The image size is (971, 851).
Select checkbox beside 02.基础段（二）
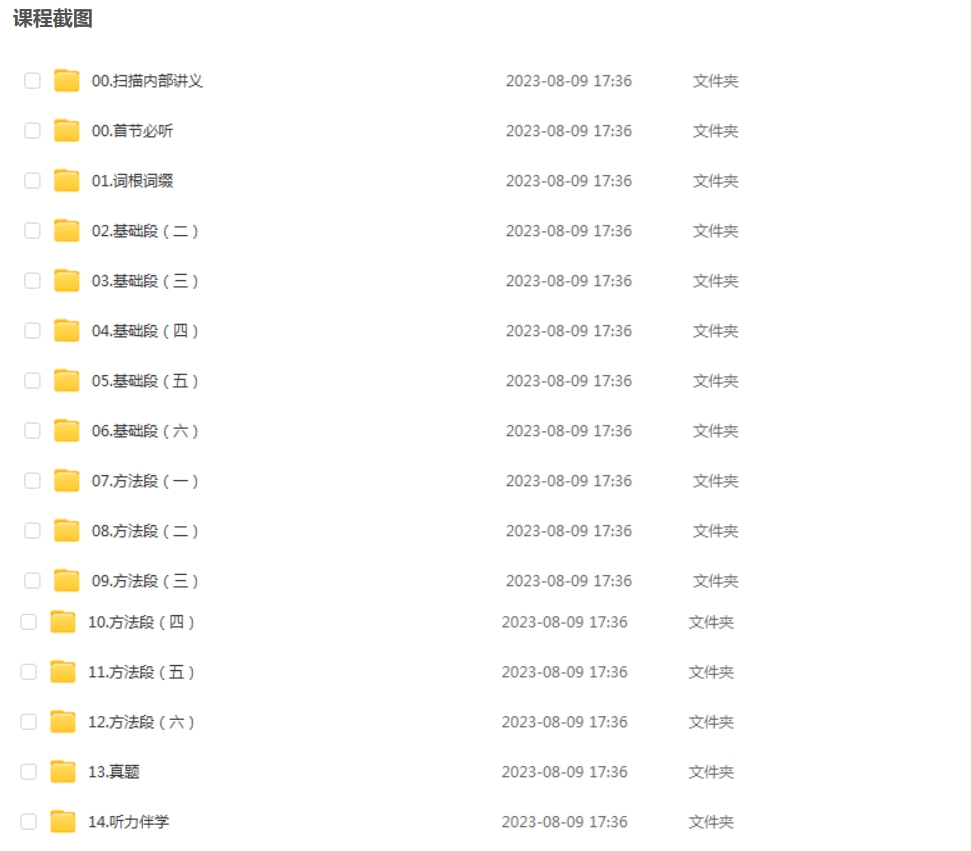[32, 231]
